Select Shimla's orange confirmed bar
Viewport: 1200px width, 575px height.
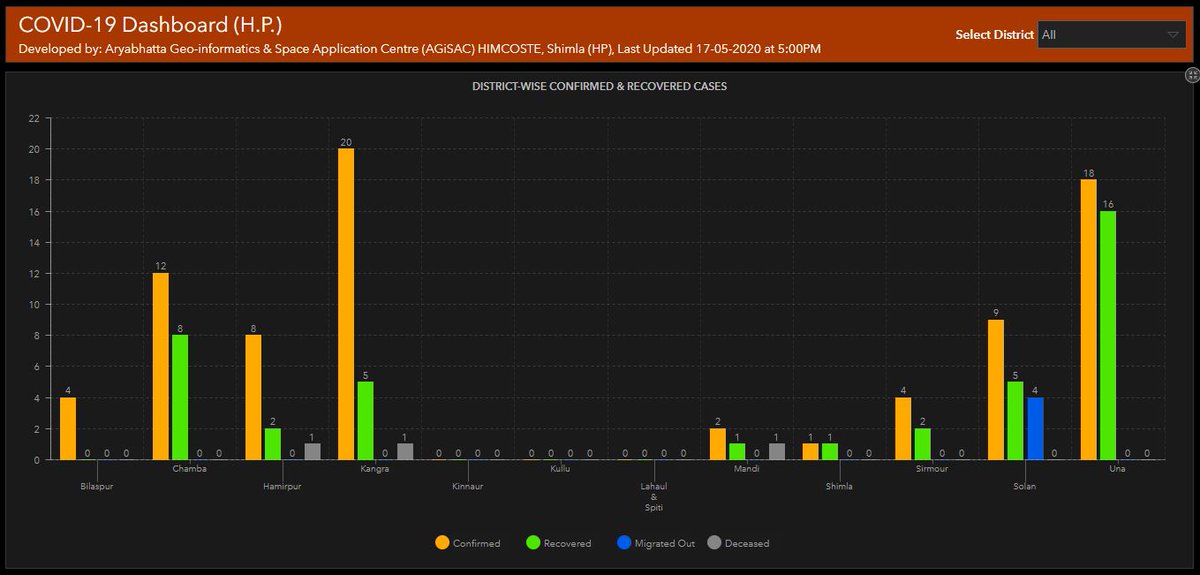tap(811, 452)
